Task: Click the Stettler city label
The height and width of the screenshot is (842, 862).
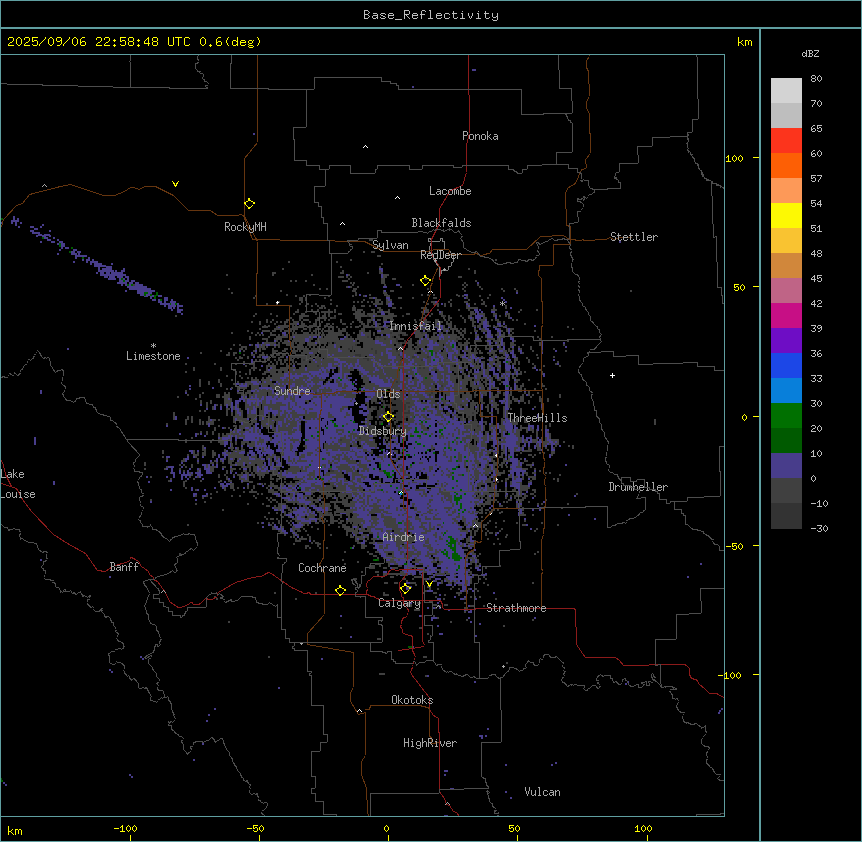Action: click(634, 237)
